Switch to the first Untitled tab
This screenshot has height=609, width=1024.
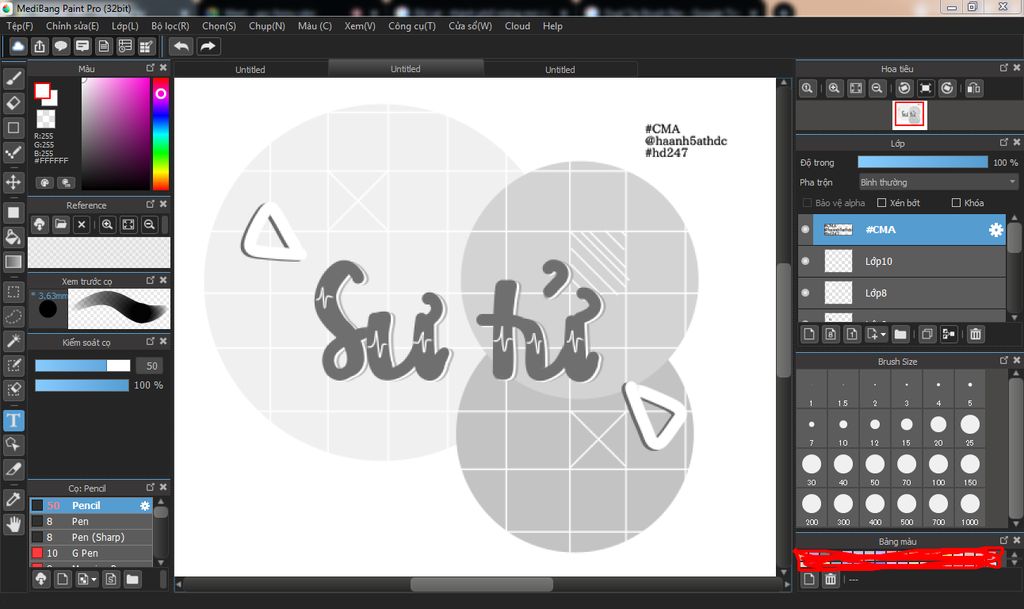(250, 69)
